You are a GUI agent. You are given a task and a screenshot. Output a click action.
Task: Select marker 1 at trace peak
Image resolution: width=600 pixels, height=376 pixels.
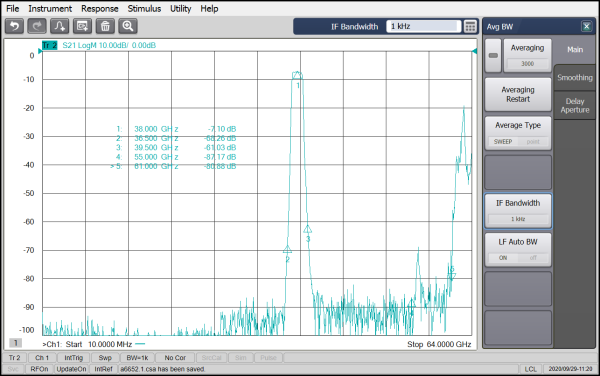(x=297, y=75)
